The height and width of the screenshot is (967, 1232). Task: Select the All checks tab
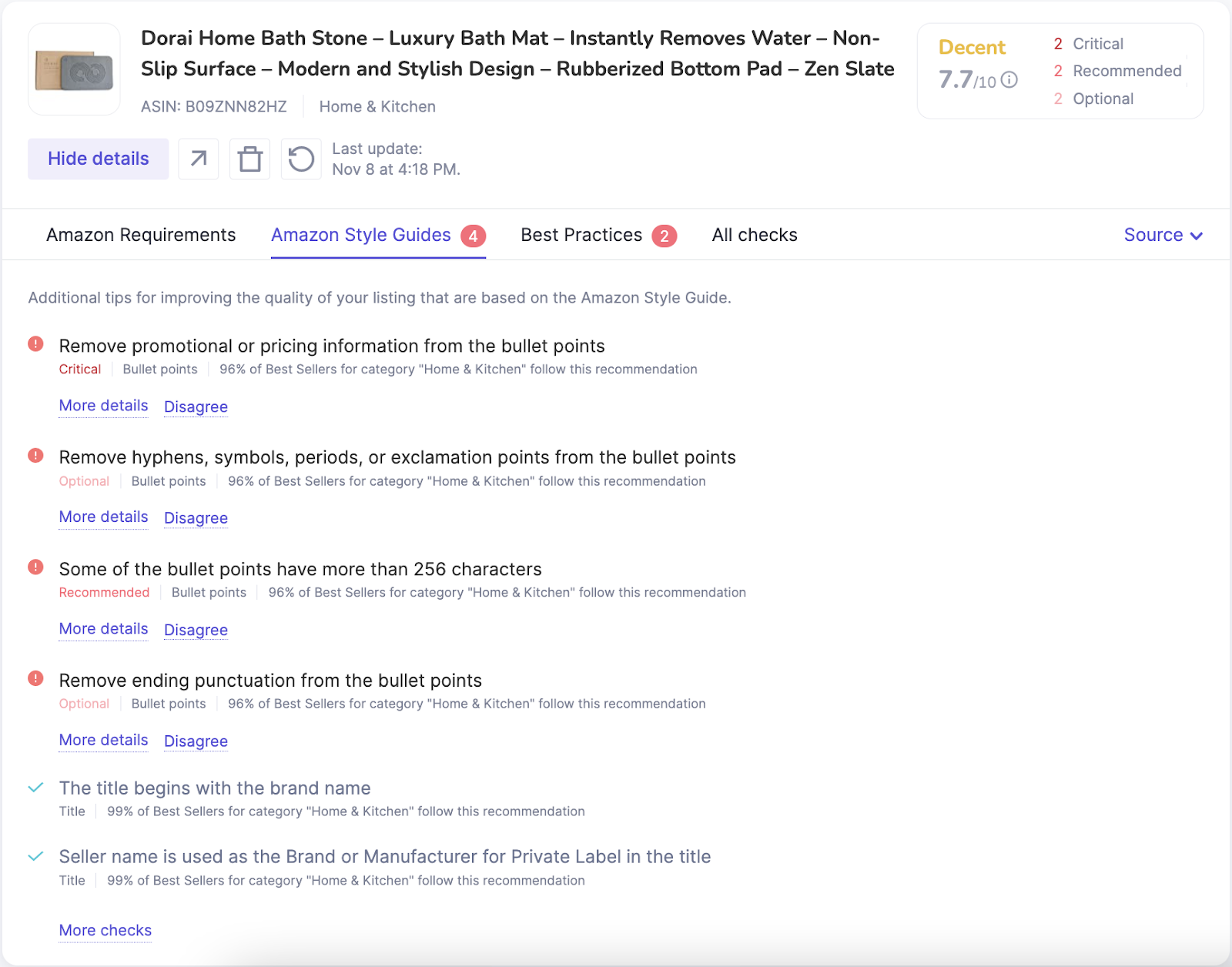pos(755,235)
